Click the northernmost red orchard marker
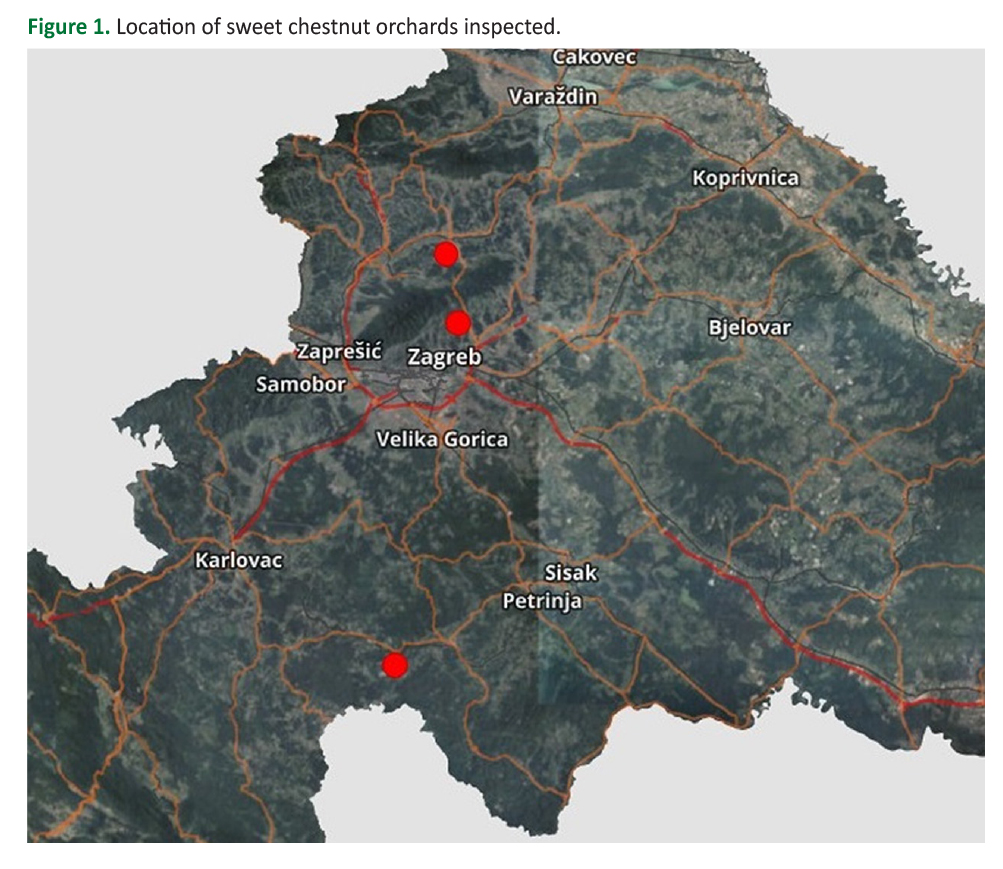1003x869 pixels. (x=446, y=254)
